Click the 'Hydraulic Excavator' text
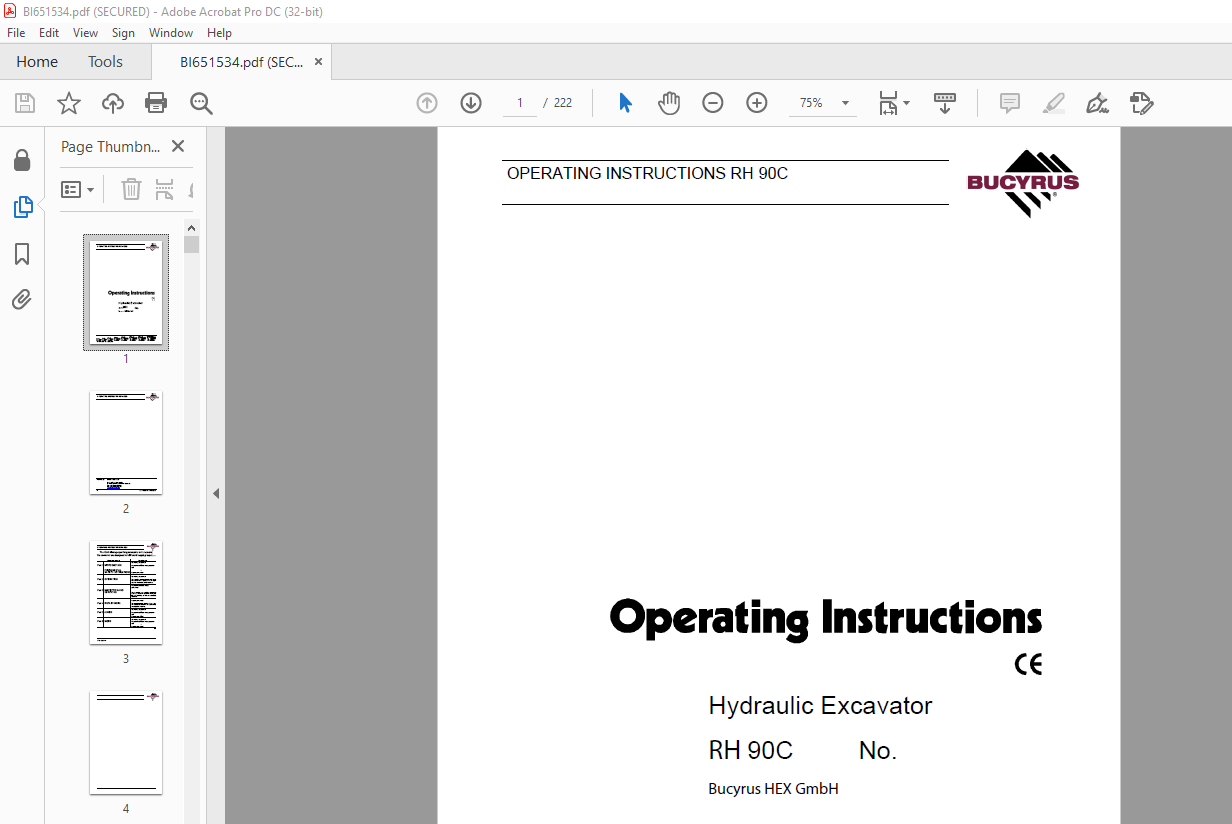The width and height of the screenshot is (1232, 824). (x=820, y=706)
